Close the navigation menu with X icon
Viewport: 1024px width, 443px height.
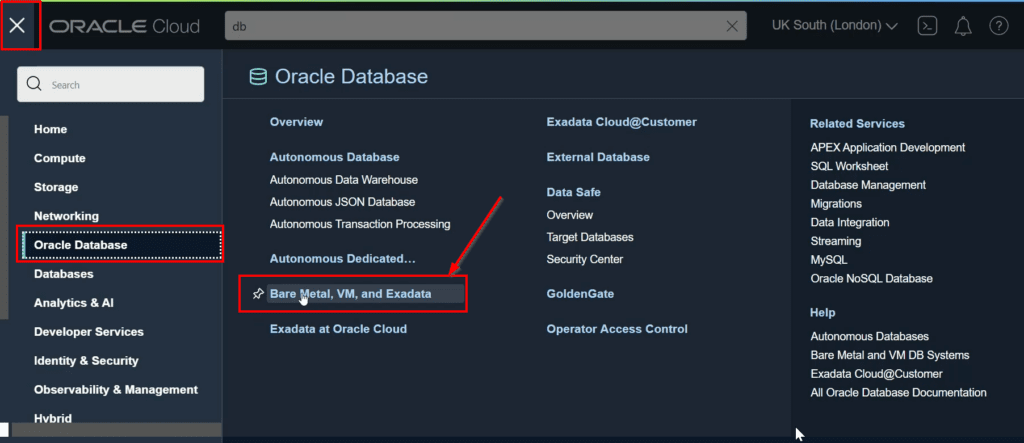(x=18, y=26)
